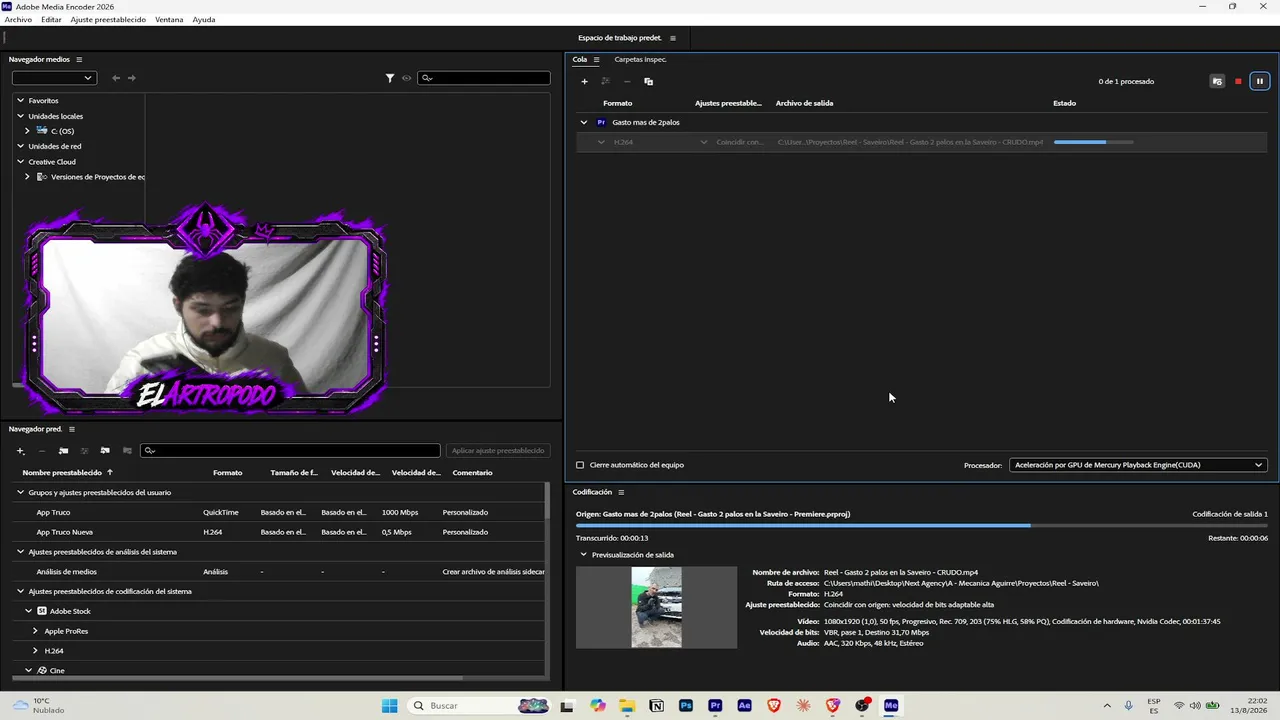1280x720 pixels.
Task: Collapse the Creative Cloud node
Action: pos(20,162)
